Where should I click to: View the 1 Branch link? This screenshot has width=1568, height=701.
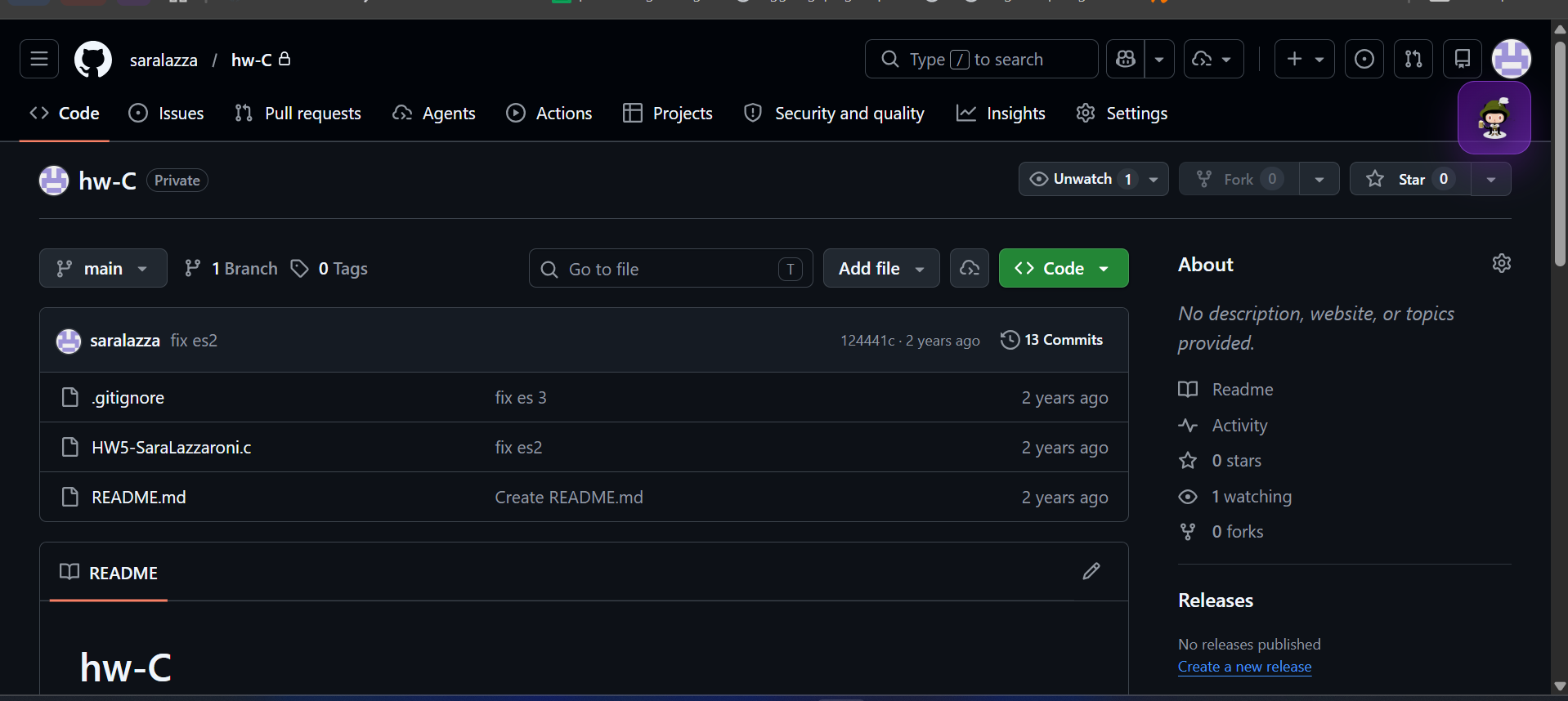[231, 268]
